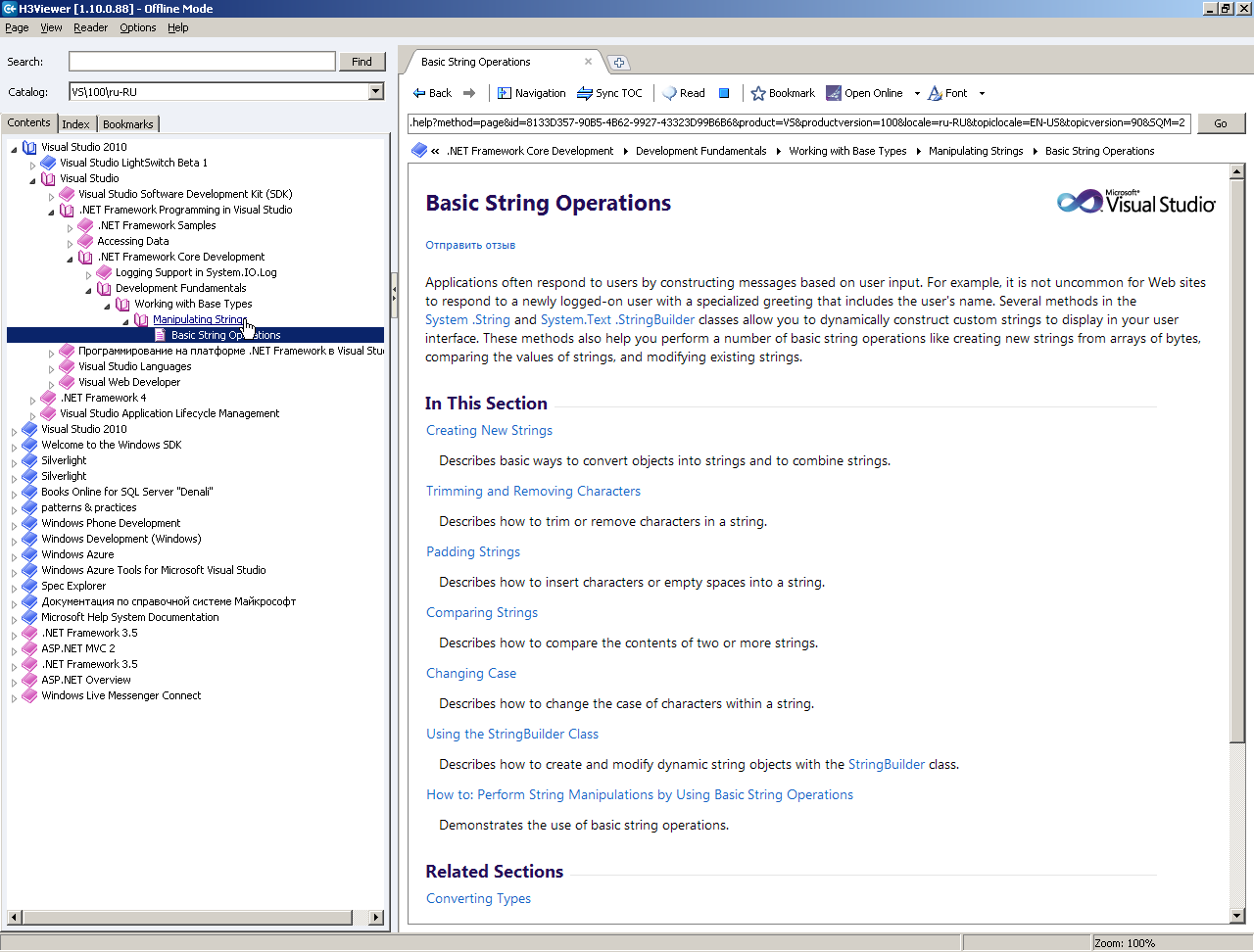1254x952 pixels.
Task: Click the breadcrumb book icon before the chevrons
Action: pos(419,150)
